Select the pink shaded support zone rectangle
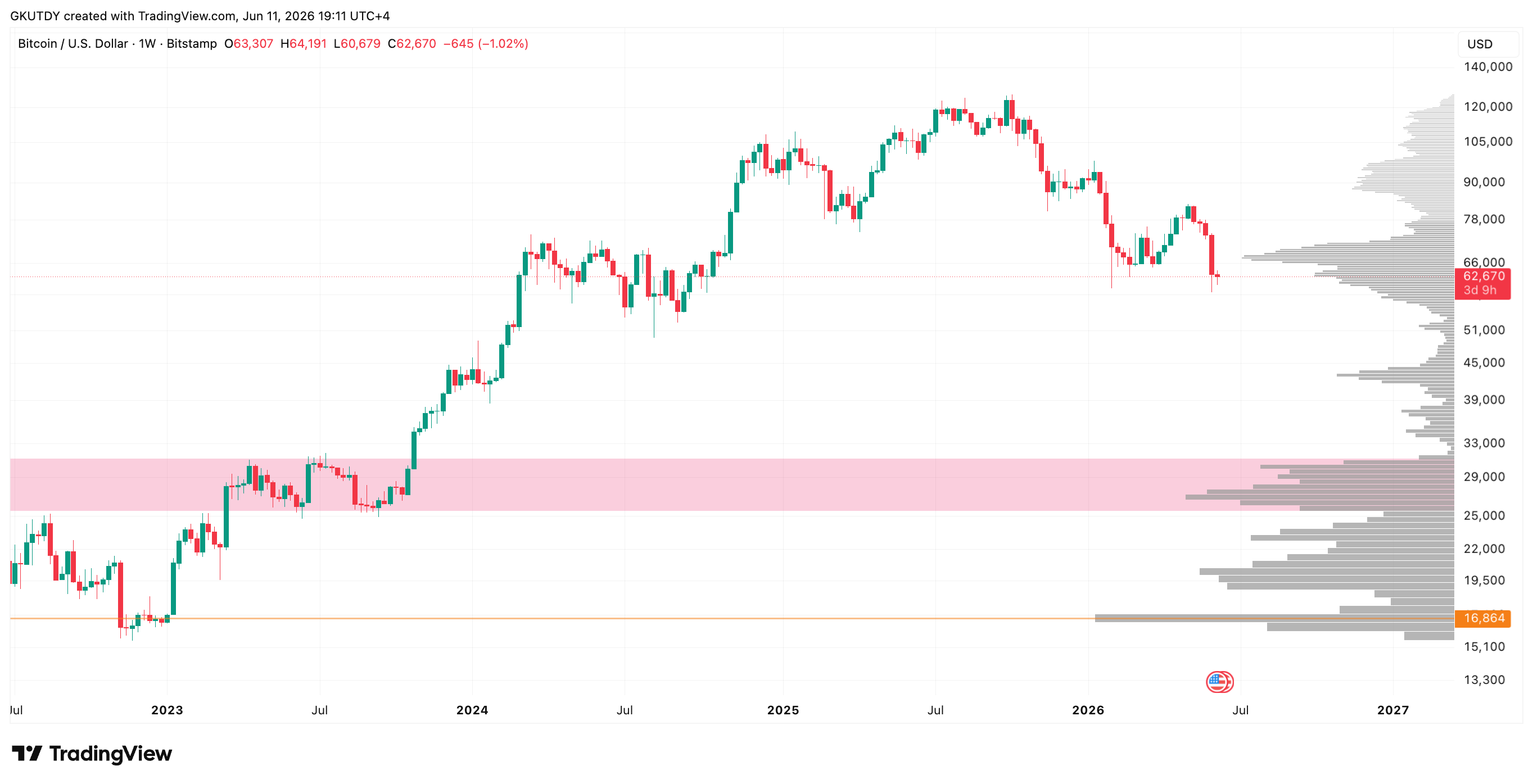The height and width of the screenshot is (784, 1533). [x=732, y=484]
